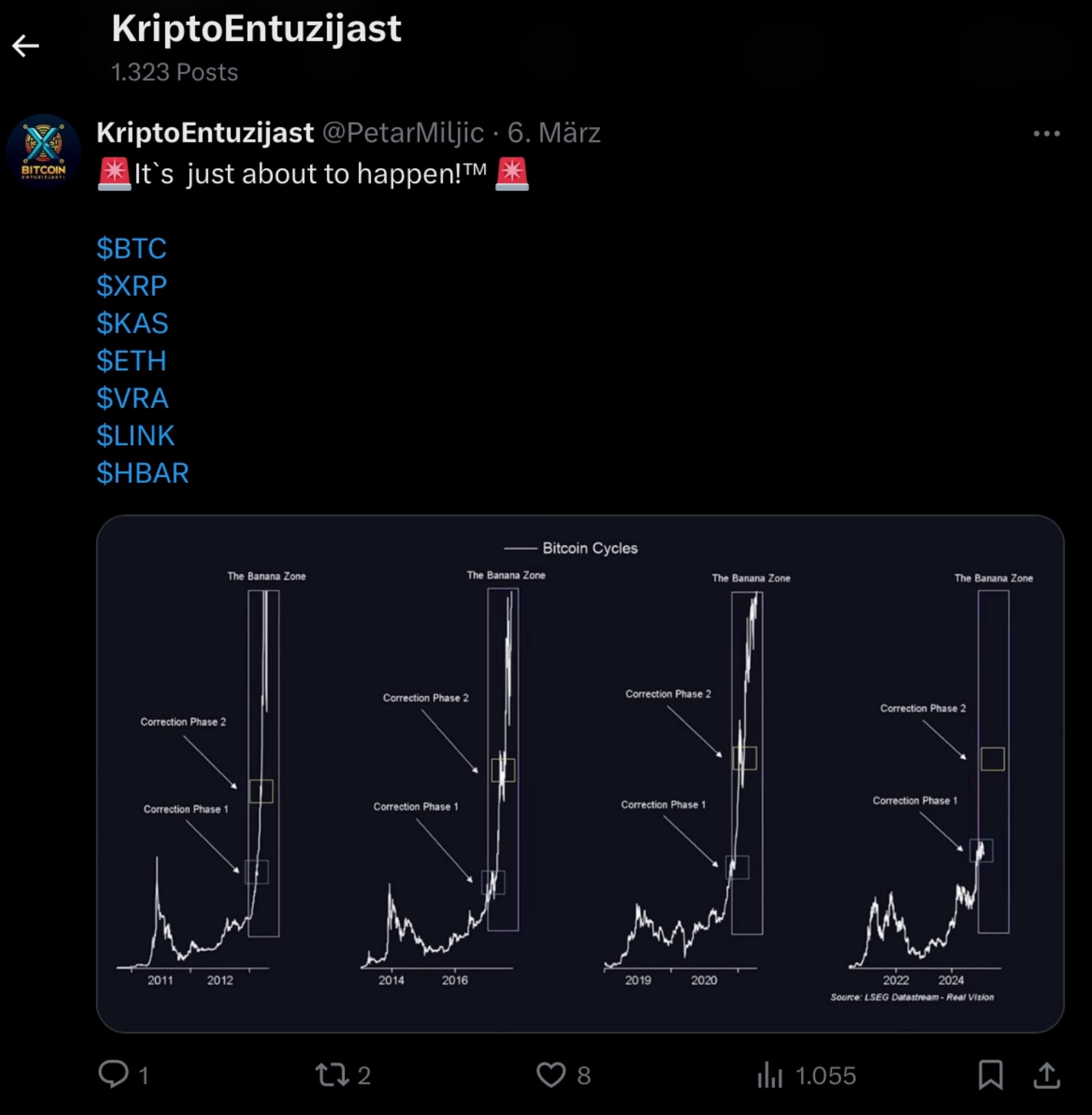The image size is (1092, 1115).
Task: Share the post via upload arrow icon
Action: click(1047, 1074)
